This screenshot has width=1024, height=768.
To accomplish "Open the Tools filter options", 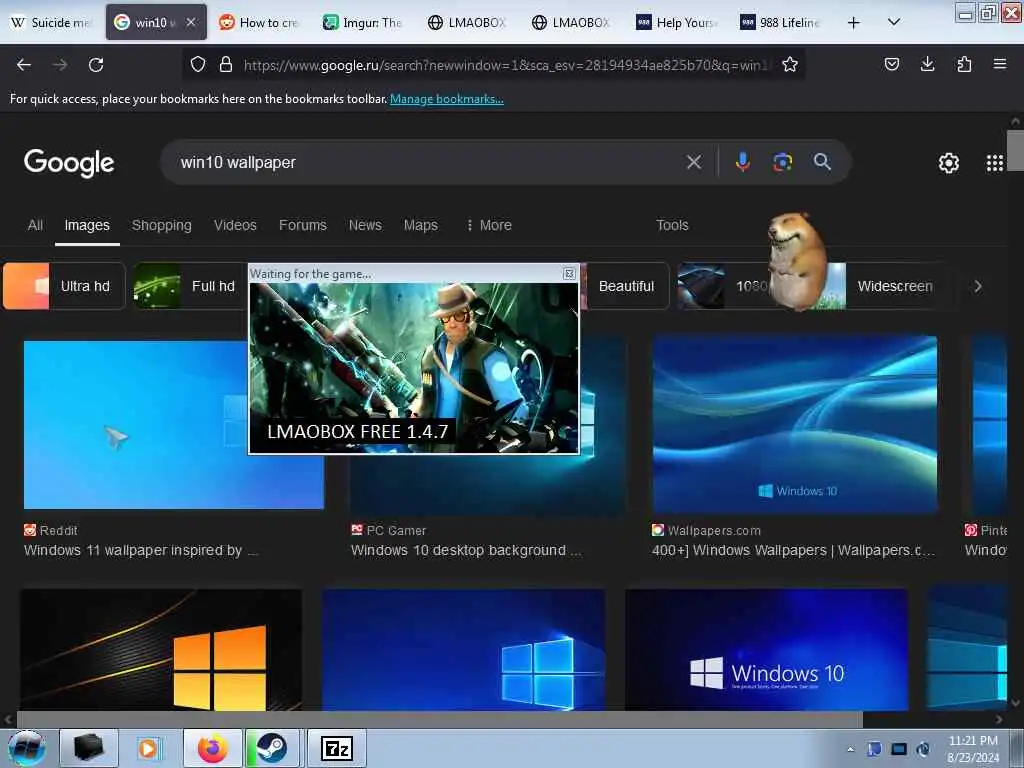I will (x=672, y=225).
